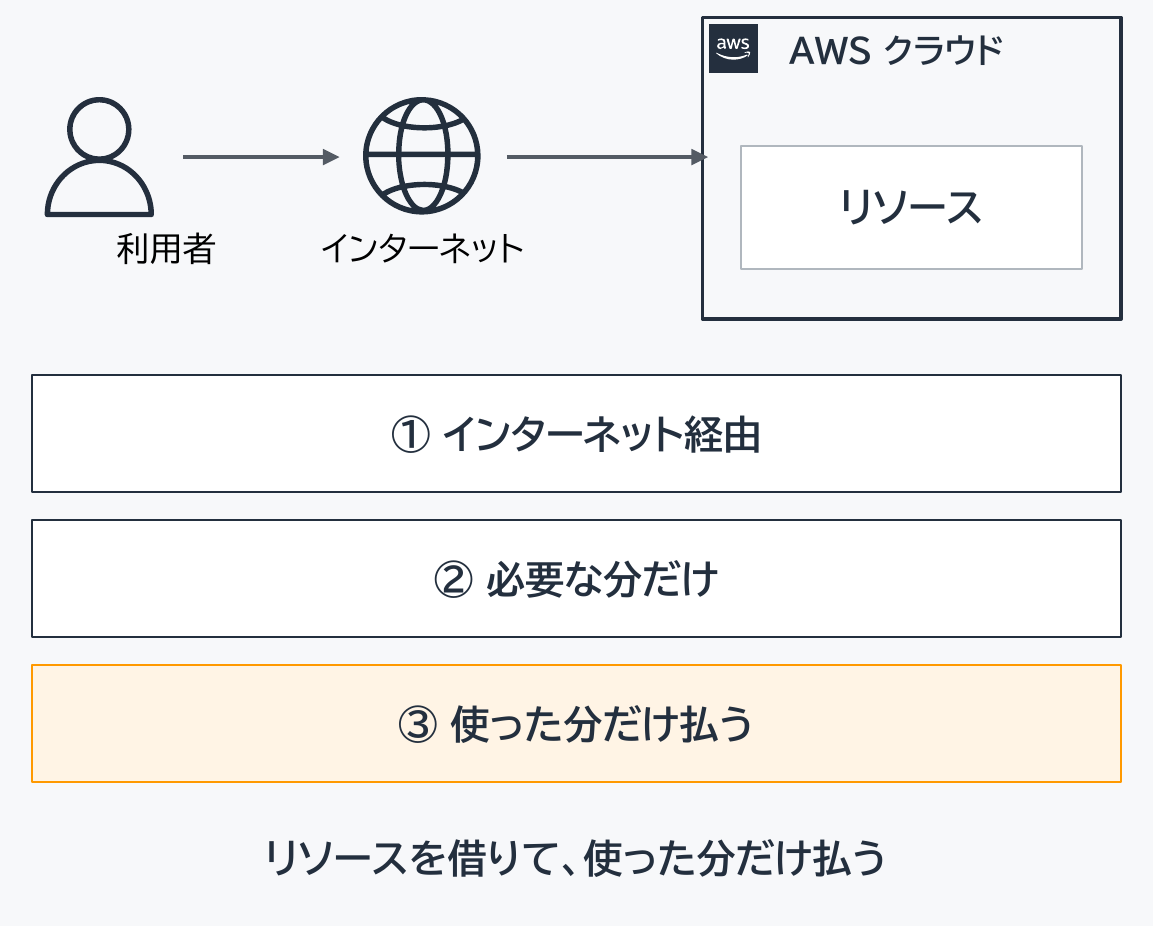Image resolution: width=1153 pixels, height=926 pixels.
Task: Click the インターネット label under globe
Action: [422, 249]
